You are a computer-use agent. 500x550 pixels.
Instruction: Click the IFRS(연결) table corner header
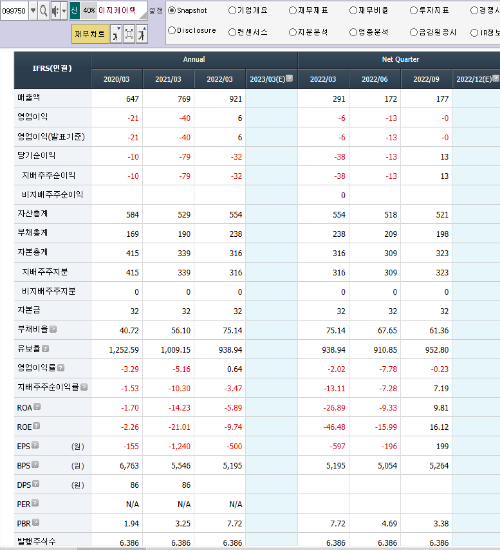[52, 69]
